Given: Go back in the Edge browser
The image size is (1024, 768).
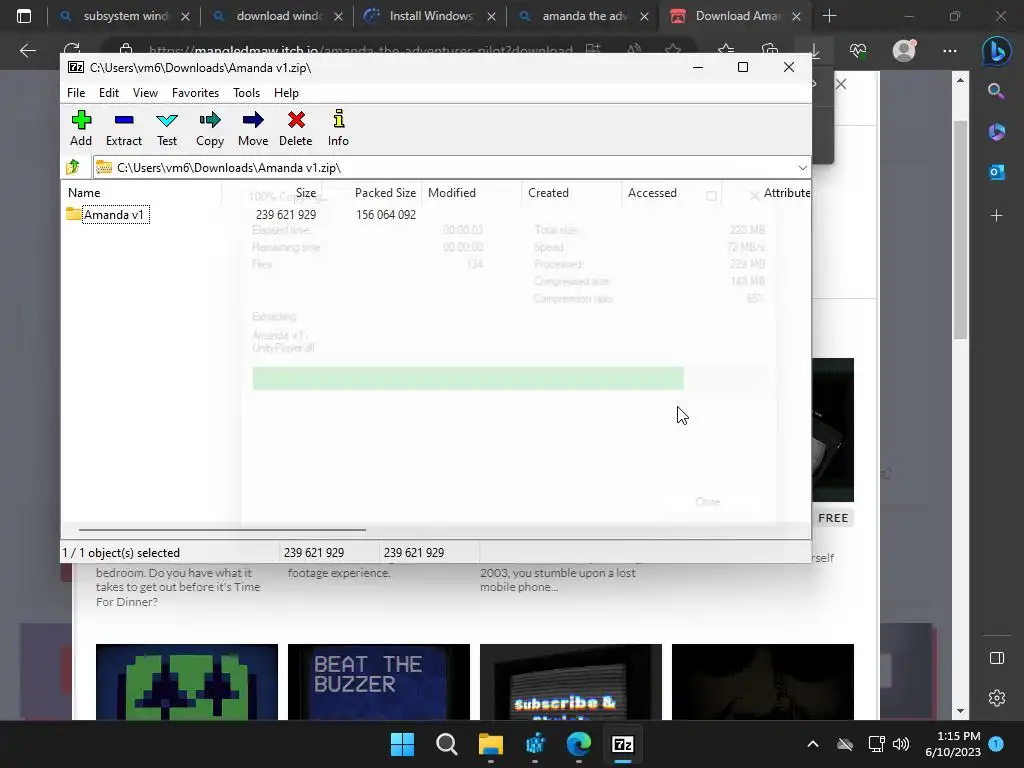Looking at the screenshot, I should (x=28, y=51).
